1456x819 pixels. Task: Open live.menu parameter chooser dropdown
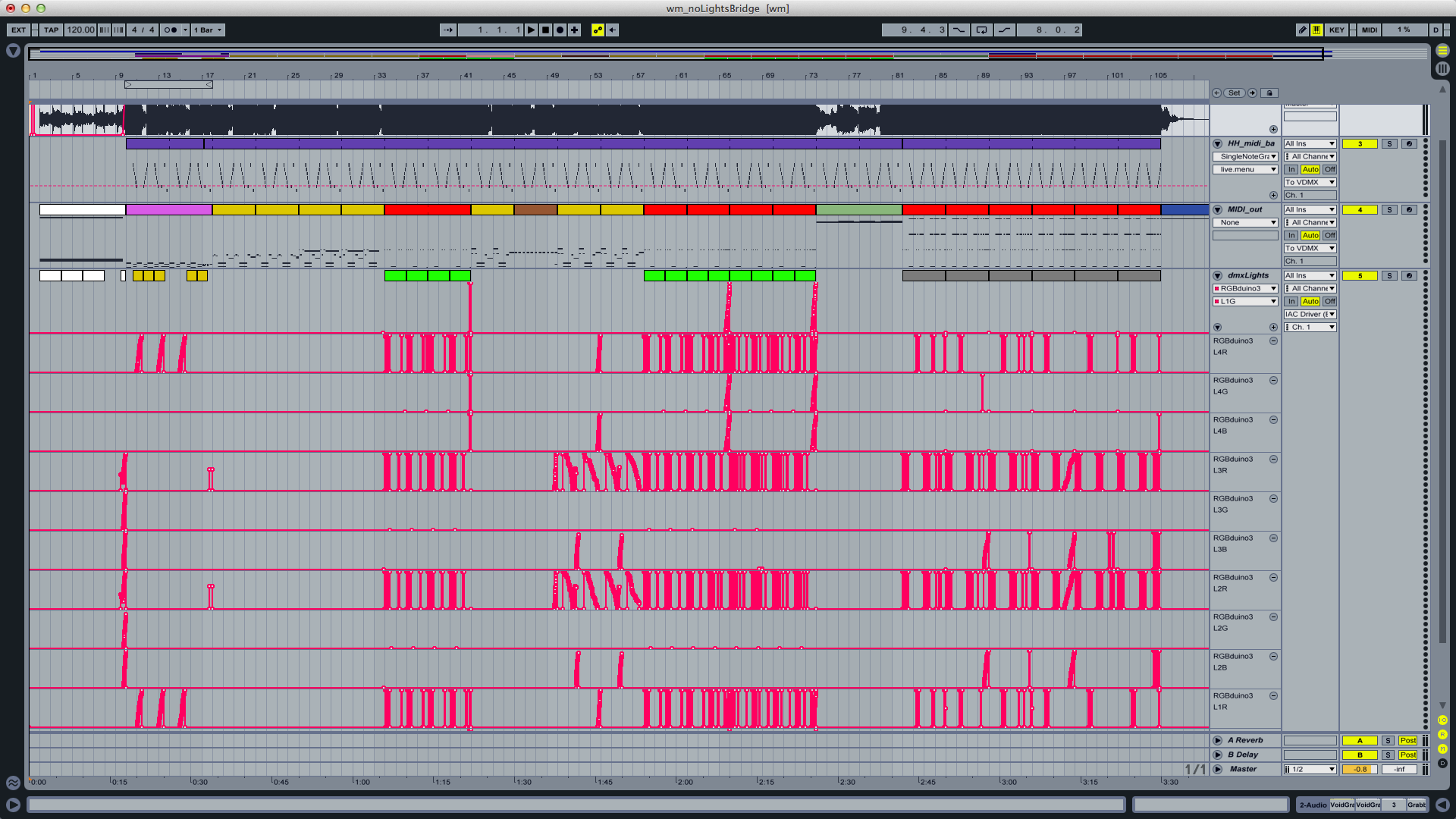(x=1245, y=169)
